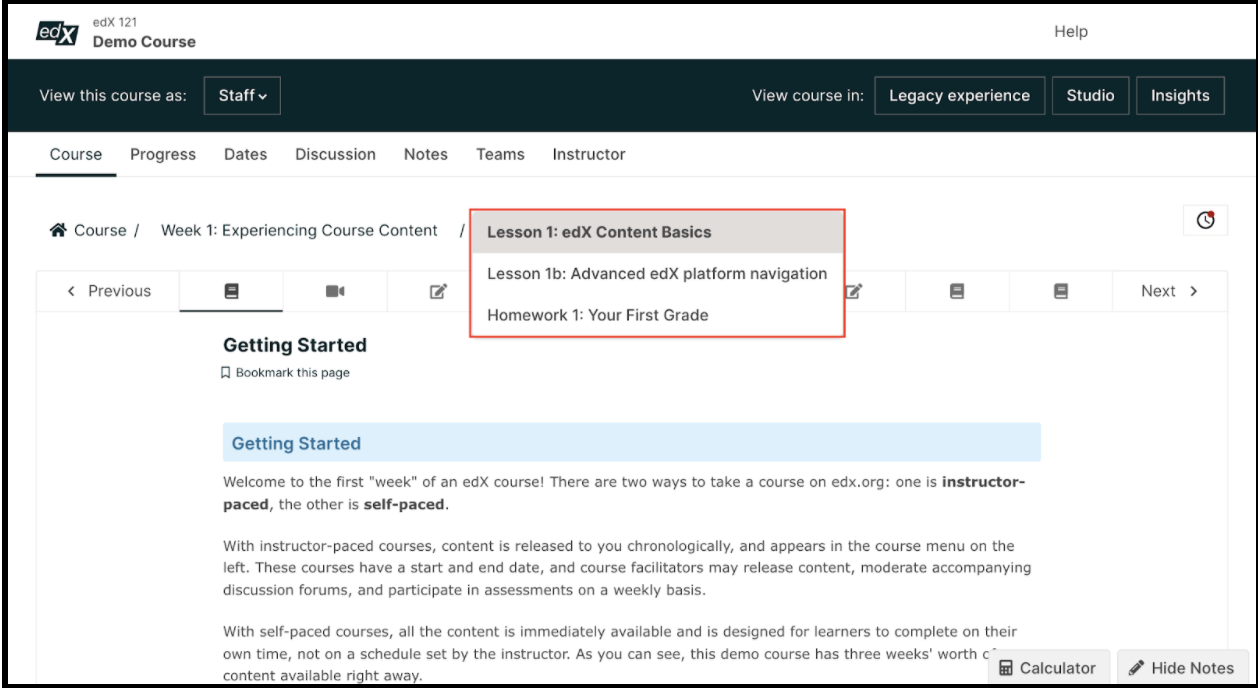Open the course in Studio
The image size is (1258, 688).
(1091, 96)
